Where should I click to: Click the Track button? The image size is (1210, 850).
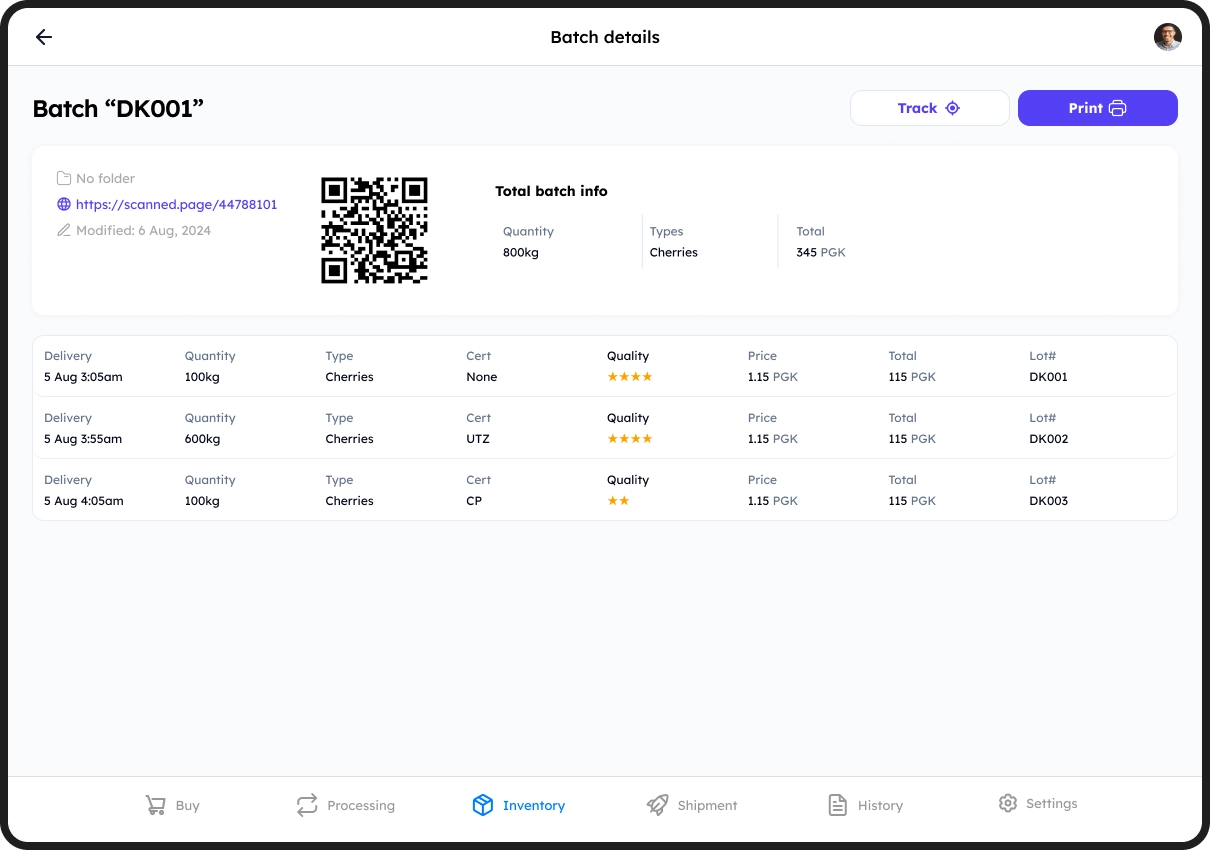click(930, 108)
